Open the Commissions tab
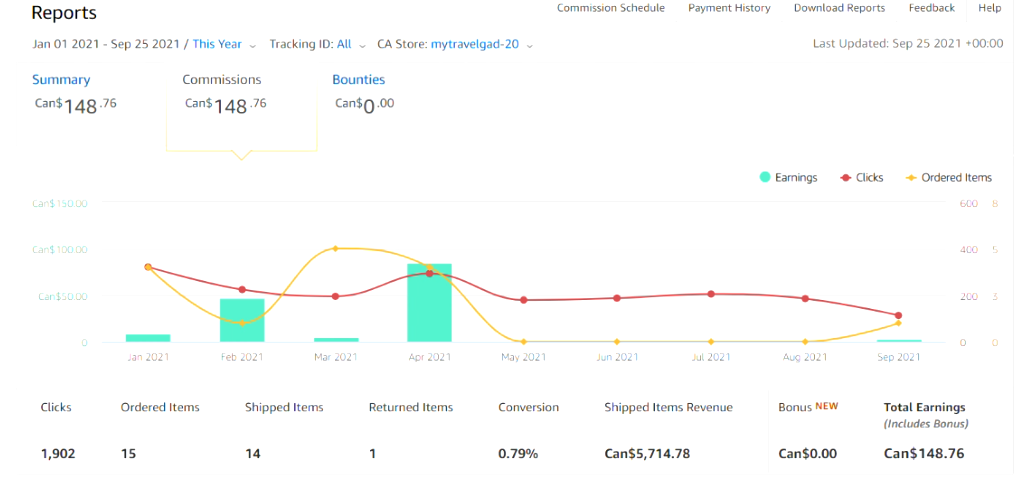The width and height of the screenshot is (1034, 485). (x=222, y=80)
